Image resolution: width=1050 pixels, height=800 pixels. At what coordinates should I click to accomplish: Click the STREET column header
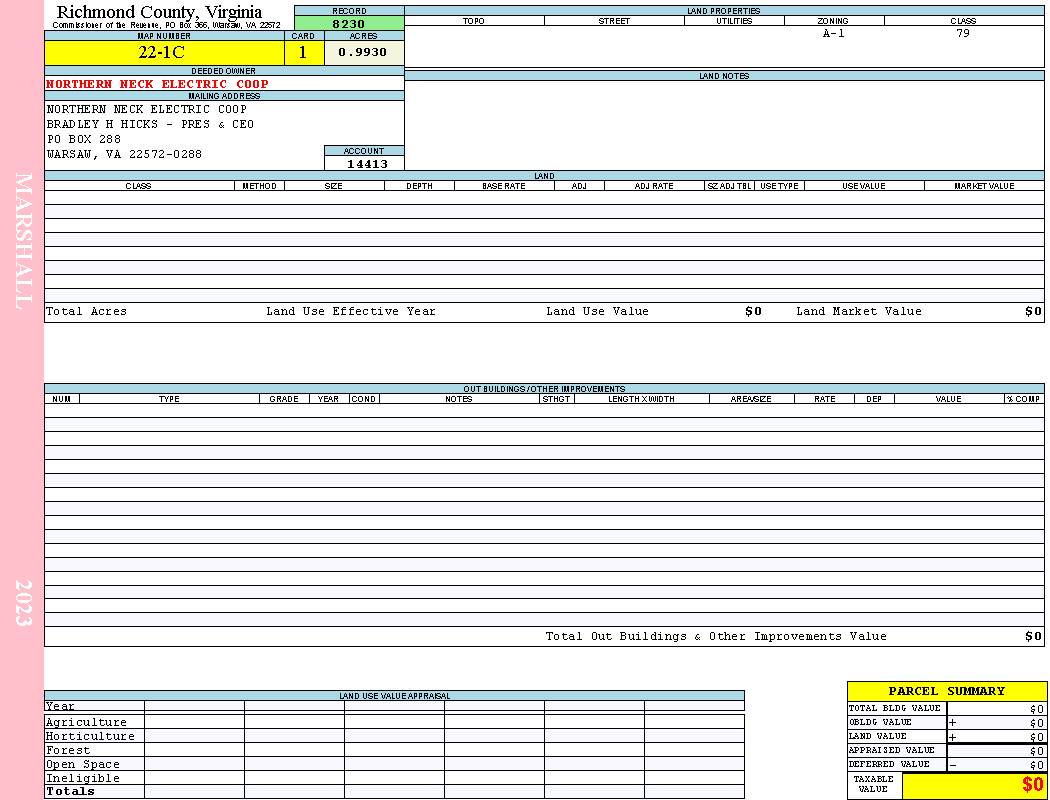pos(614,21)
